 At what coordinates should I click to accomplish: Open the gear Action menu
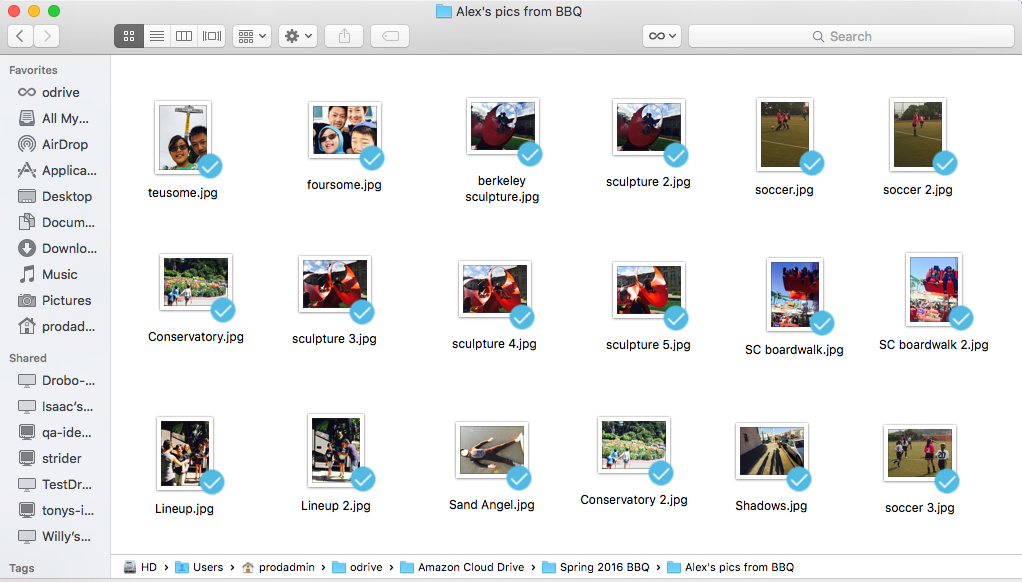(298, 36)
